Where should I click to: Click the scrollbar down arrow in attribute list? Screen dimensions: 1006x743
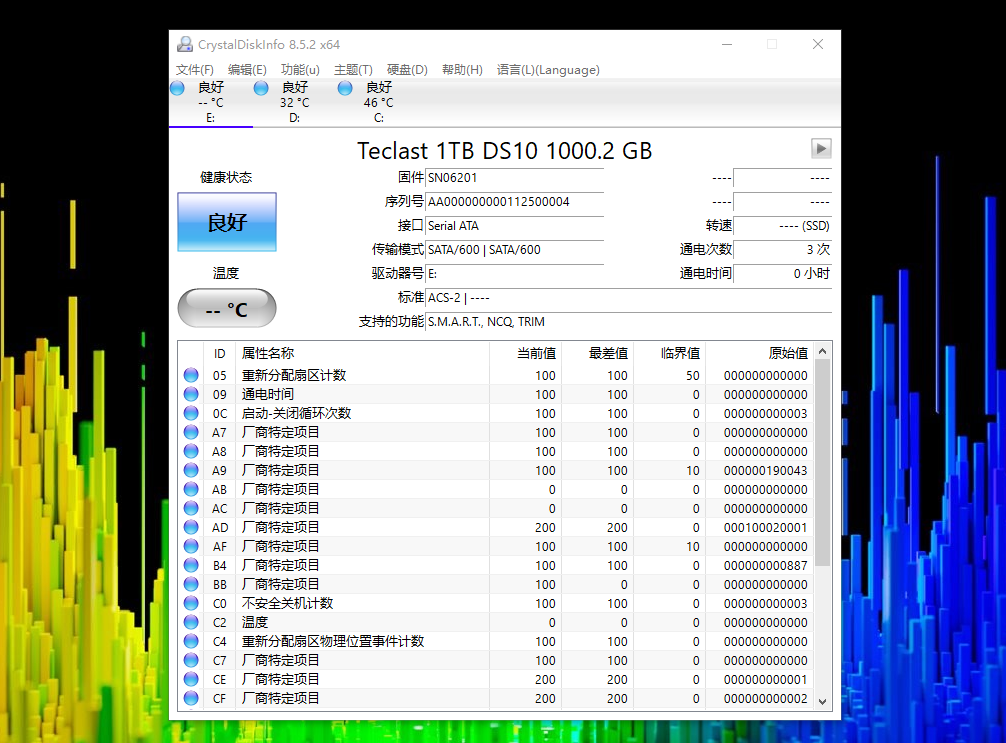(x=823, y=702)
